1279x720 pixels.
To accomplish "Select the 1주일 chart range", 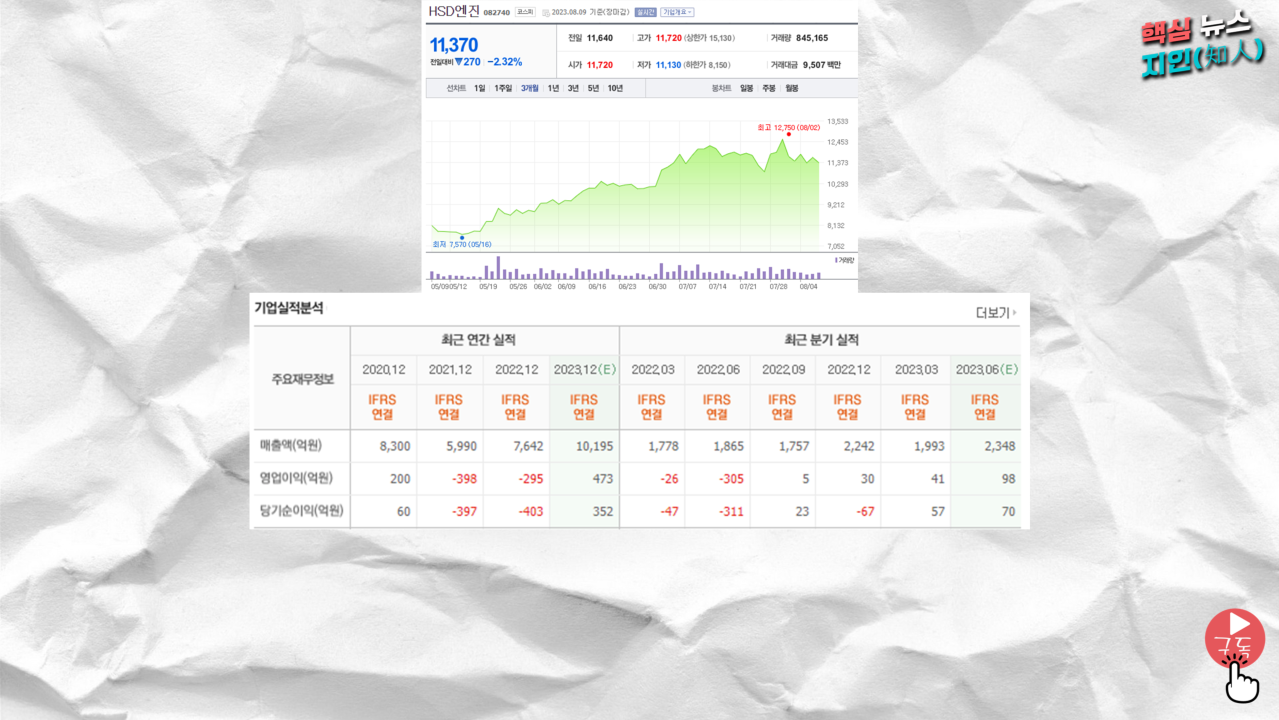I will [503, 88].
